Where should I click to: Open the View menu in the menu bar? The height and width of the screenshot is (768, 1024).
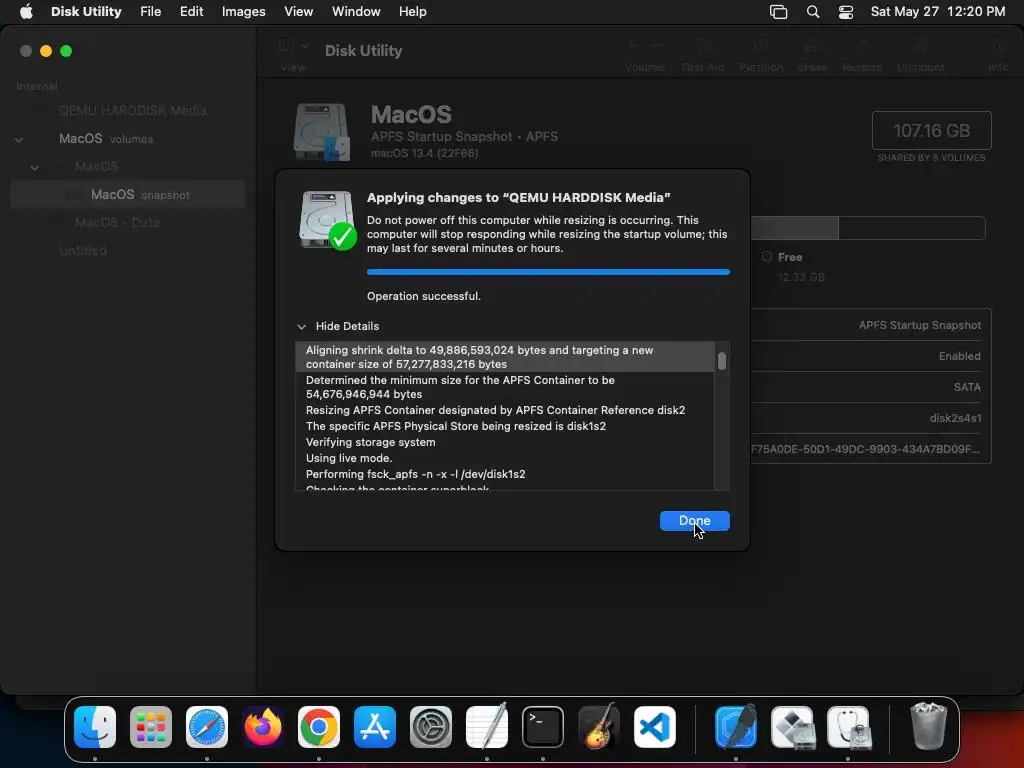[298, 11]
